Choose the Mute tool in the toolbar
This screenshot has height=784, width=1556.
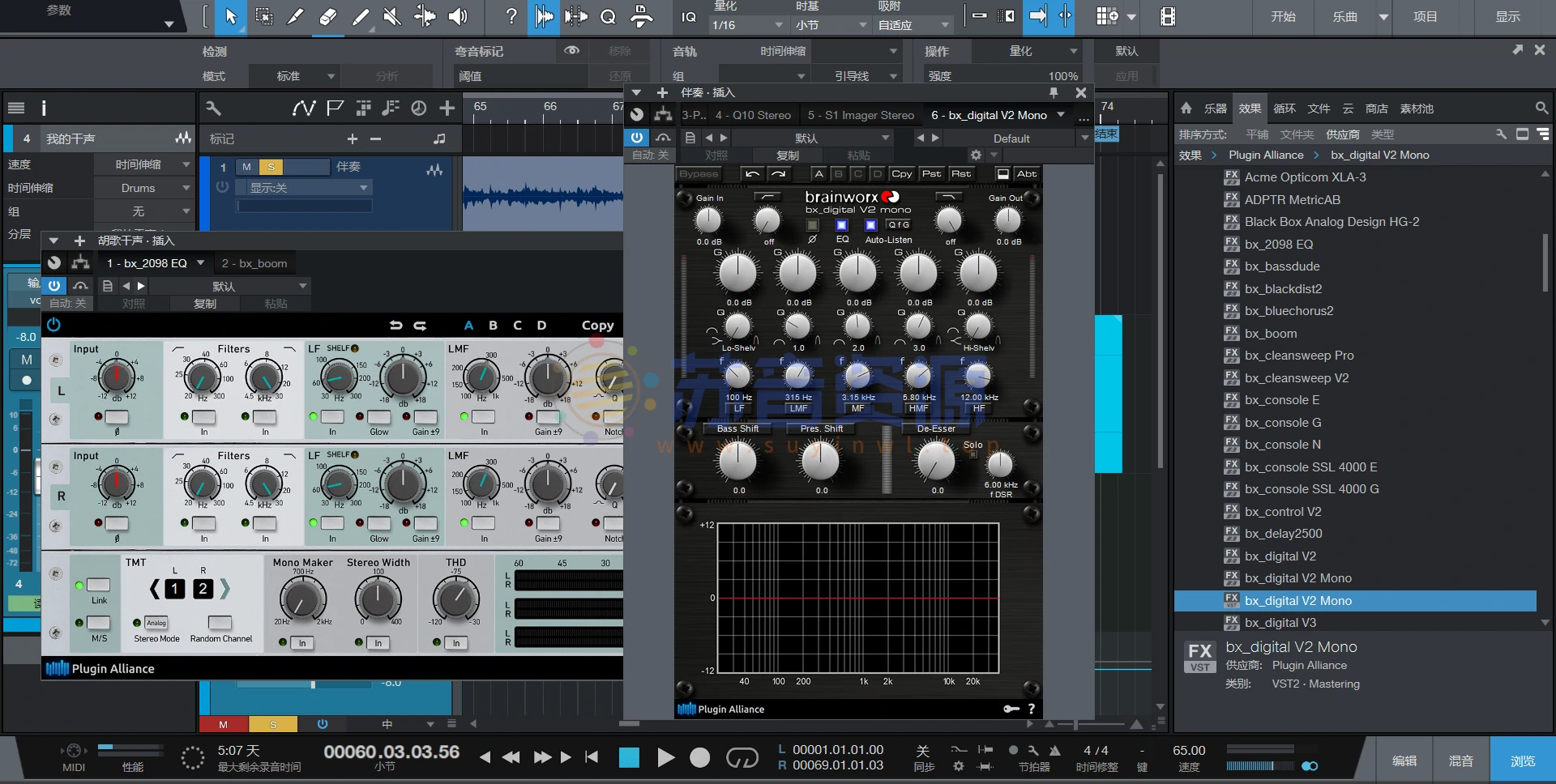(392, 16)
